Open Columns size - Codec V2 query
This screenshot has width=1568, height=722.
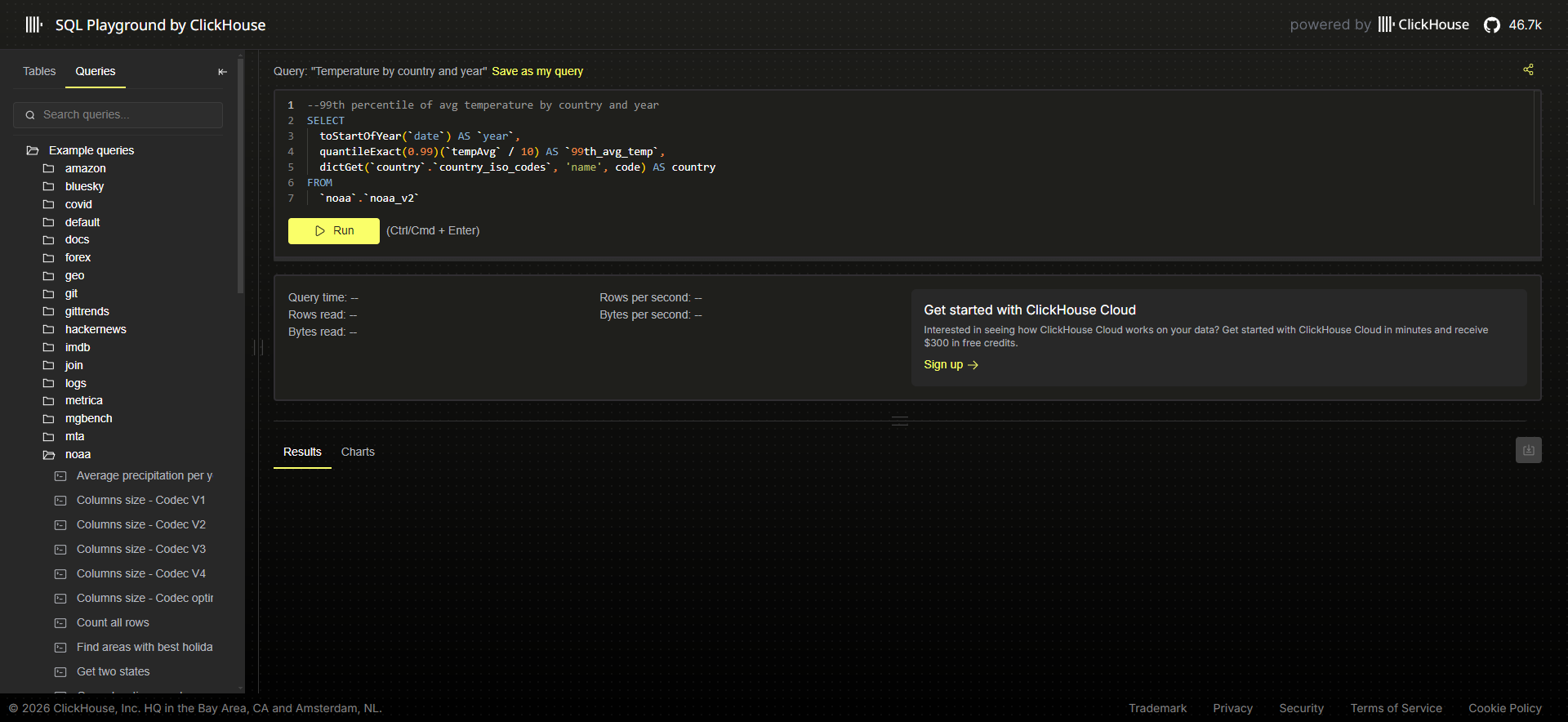[141, 524]
